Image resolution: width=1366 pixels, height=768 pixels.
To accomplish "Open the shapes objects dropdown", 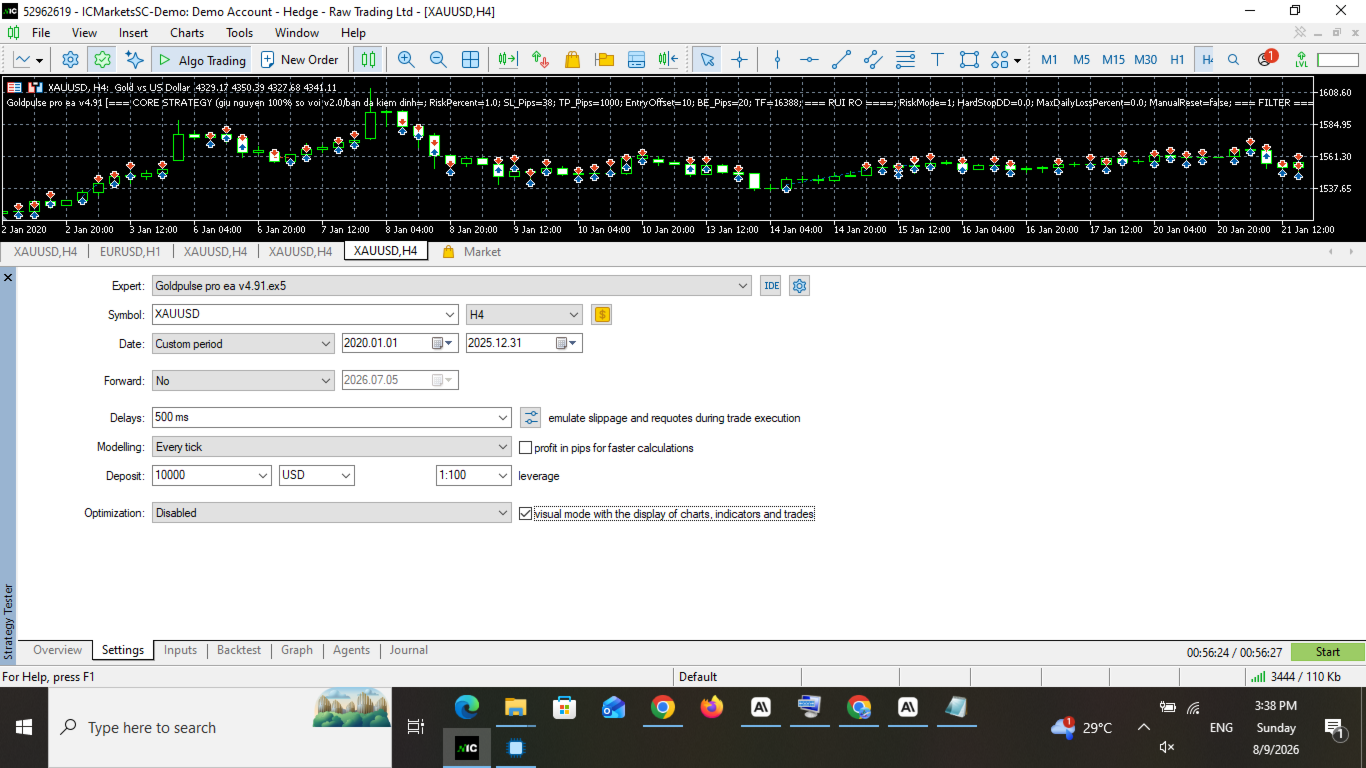I will point(1008,59).
